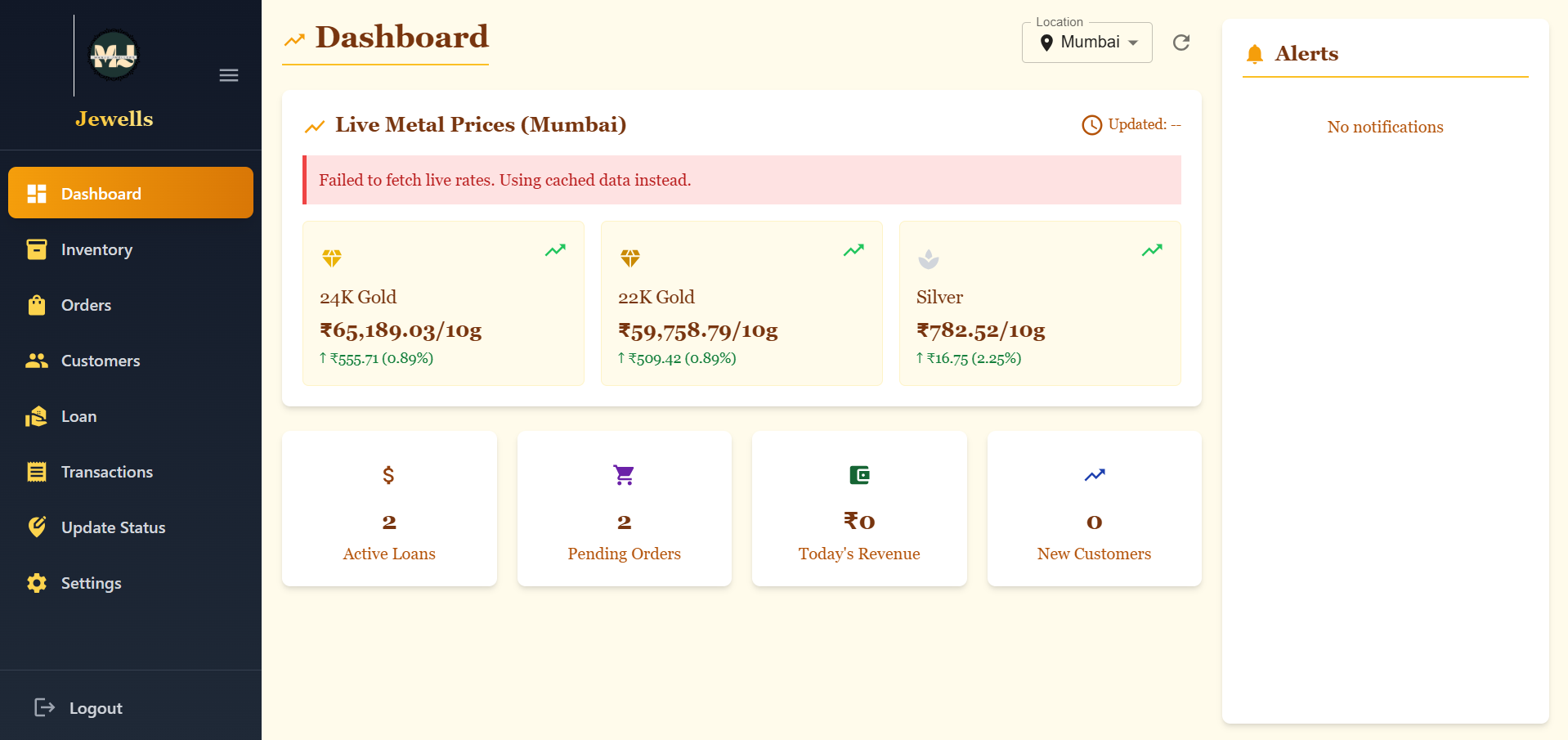Click the MJ Jewells logo
The image size is (1568, 740).
click(x=114, y=56)
